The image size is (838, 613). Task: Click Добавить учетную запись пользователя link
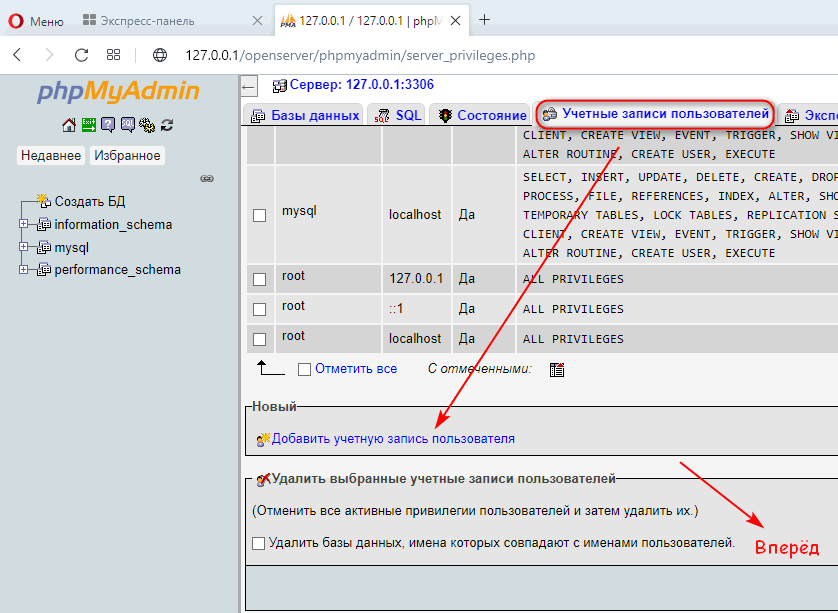coord(393,439)
